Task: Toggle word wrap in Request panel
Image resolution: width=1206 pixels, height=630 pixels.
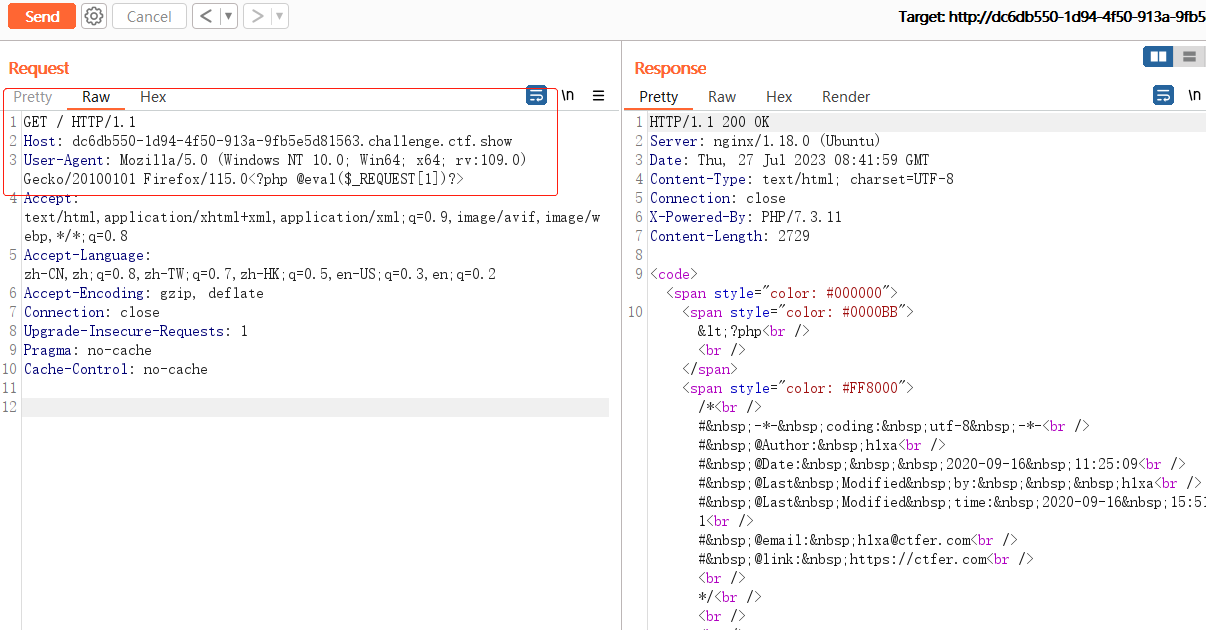Action: click(537, 96)
